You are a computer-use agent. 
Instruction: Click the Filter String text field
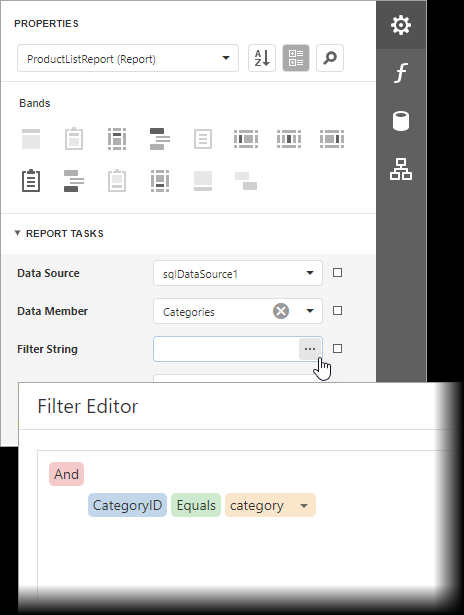pyautogui.click(x=226, y=349)
